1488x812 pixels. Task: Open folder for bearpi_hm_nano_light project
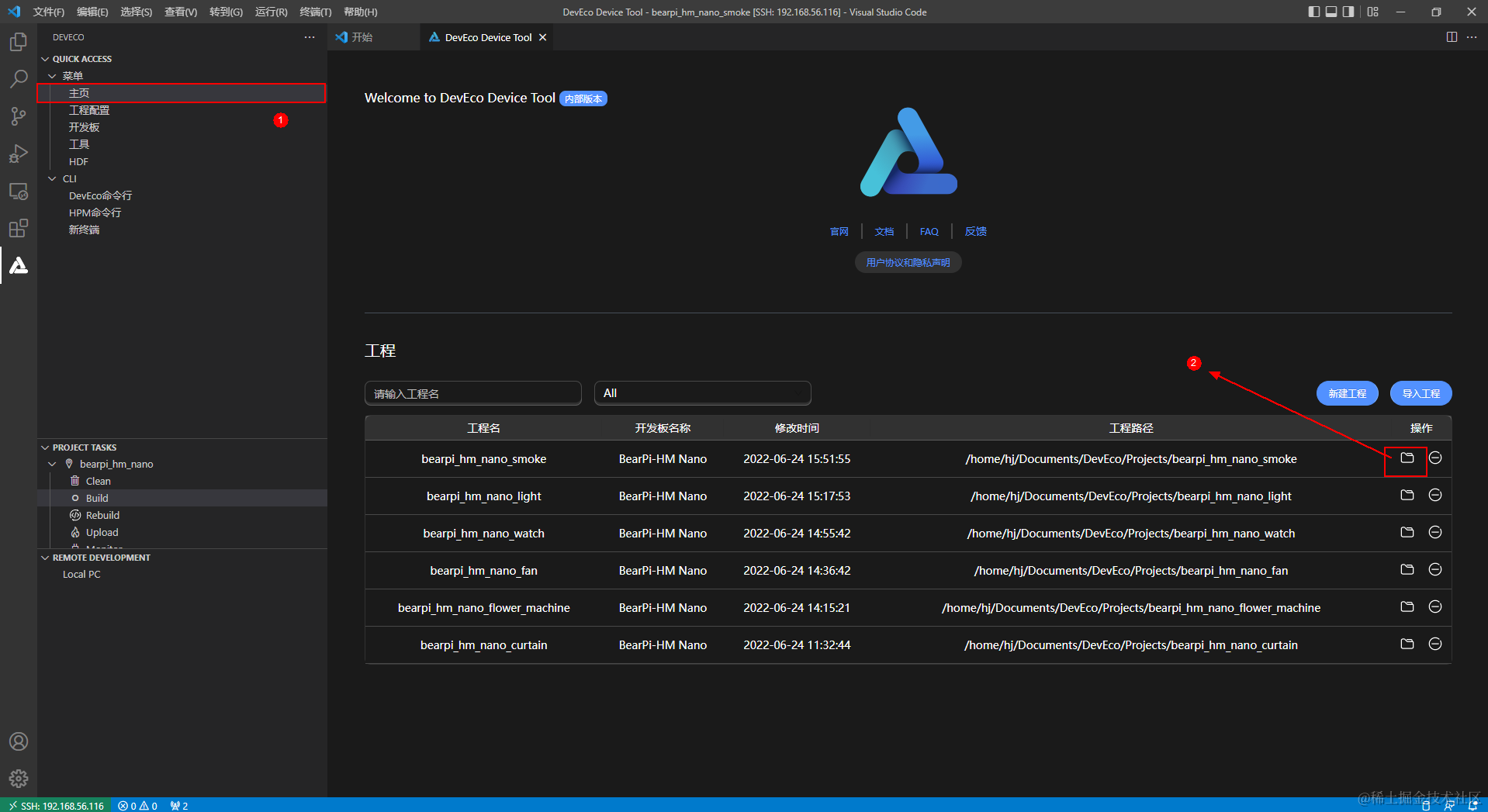[x=1407, y=495]
